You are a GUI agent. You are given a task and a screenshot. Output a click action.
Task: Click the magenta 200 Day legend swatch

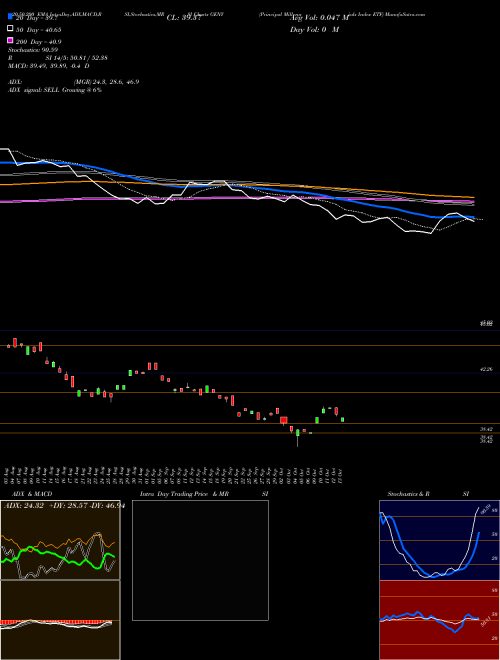tap(10, 40)
